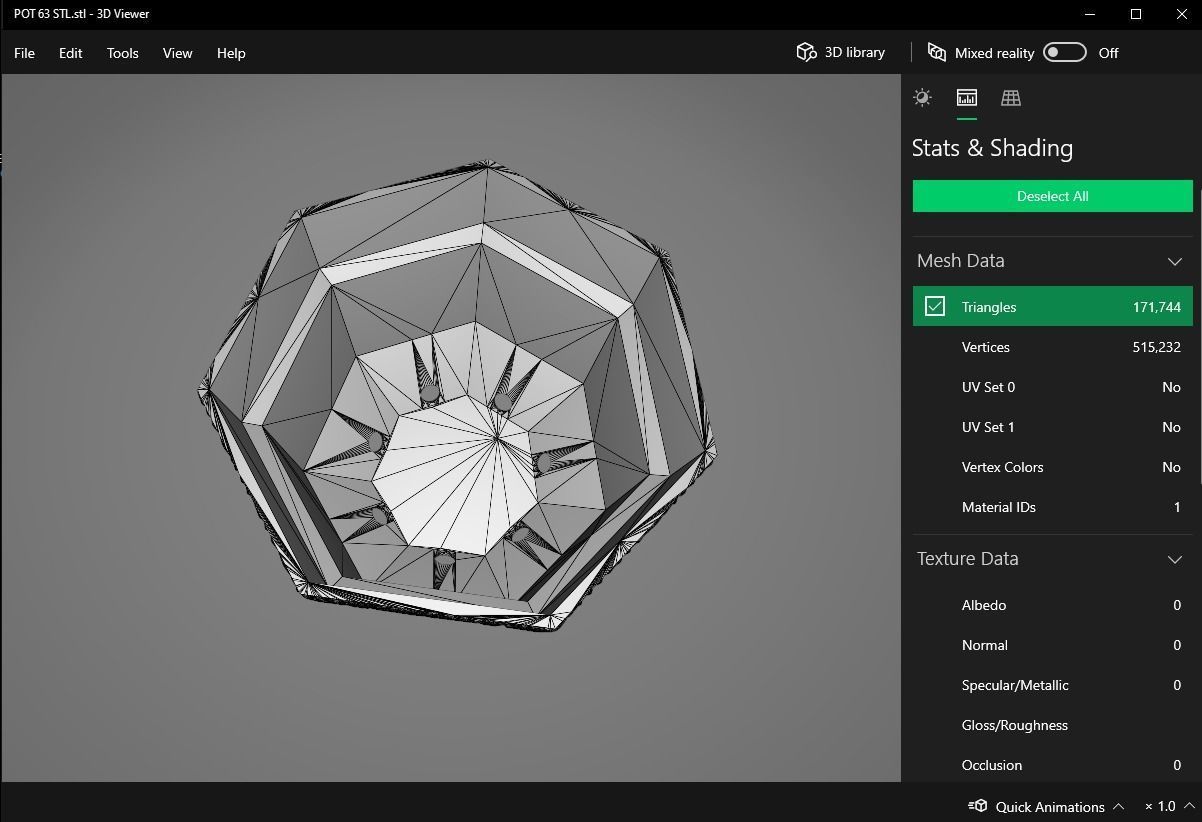Expand the Quick Animations chevron
Screen dimensions: 1202x822
[x=1118, y=806]
